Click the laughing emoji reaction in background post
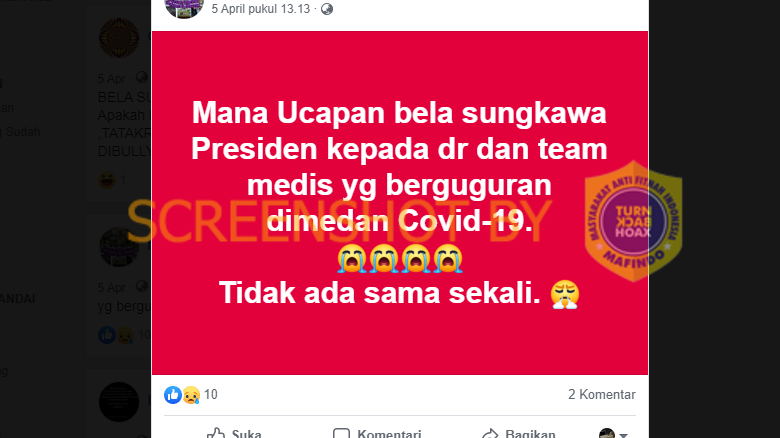The height and width of the screenshot is (438, 780). tap(106, 180)
